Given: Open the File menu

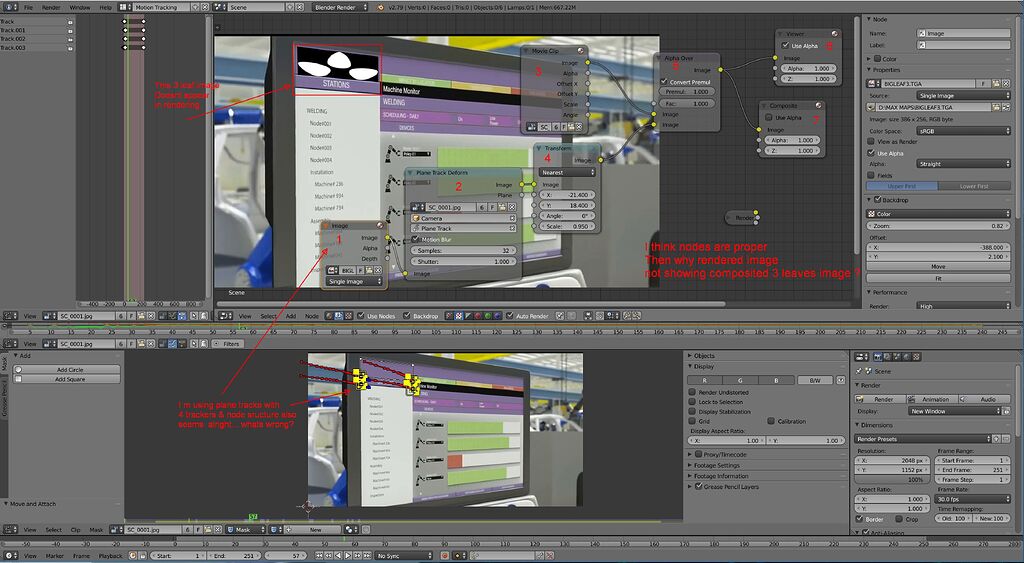Looking at the screenshot, I should pos(28,7).
